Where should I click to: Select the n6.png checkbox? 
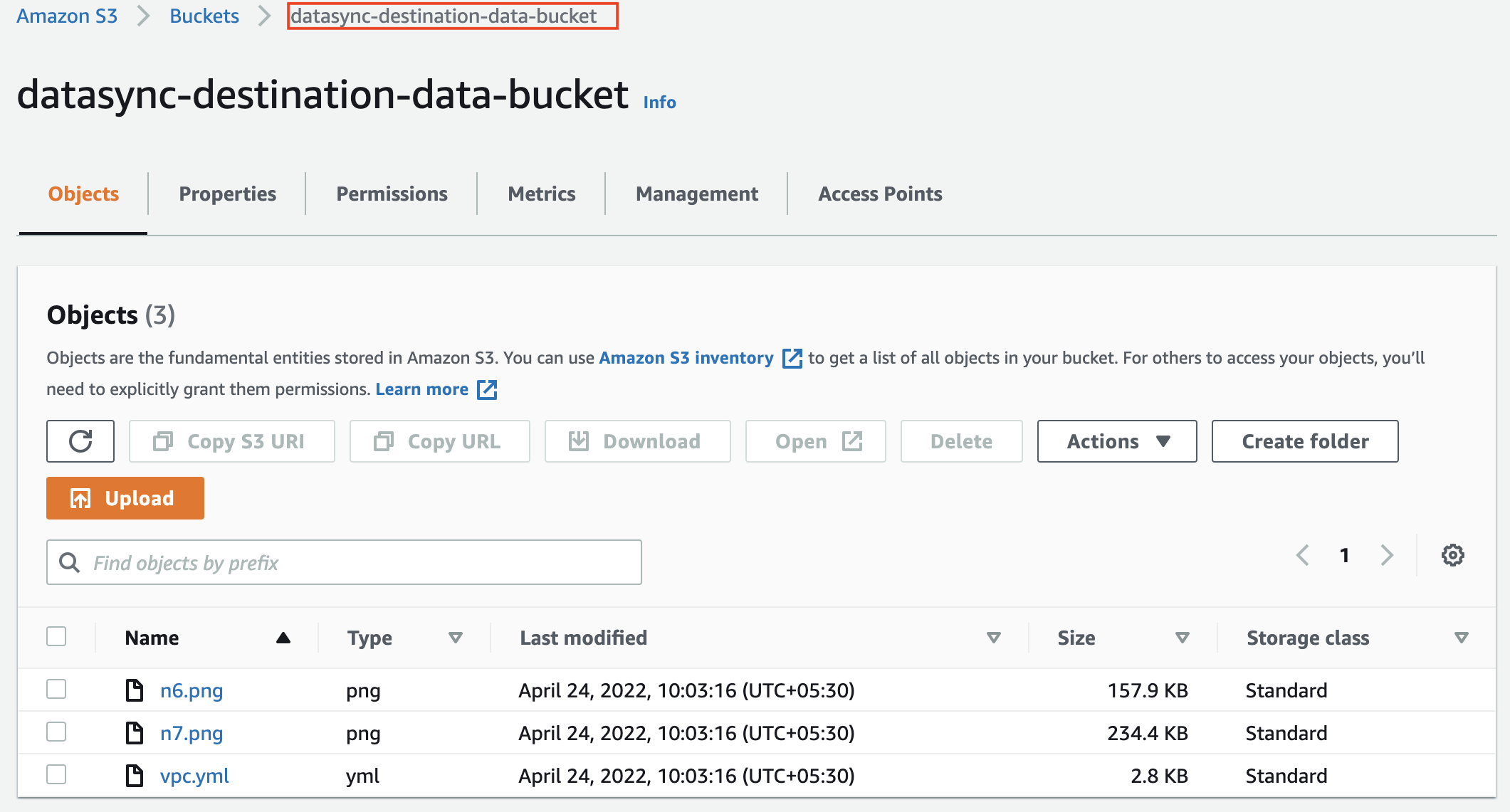click(56, 689)
